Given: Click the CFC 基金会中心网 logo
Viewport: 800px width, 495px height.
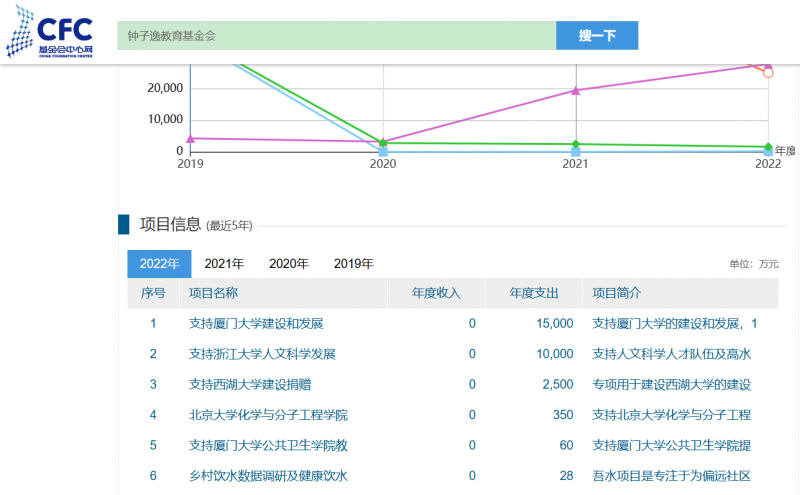Looking at the screenshot, I should click(x=49, y=32).
